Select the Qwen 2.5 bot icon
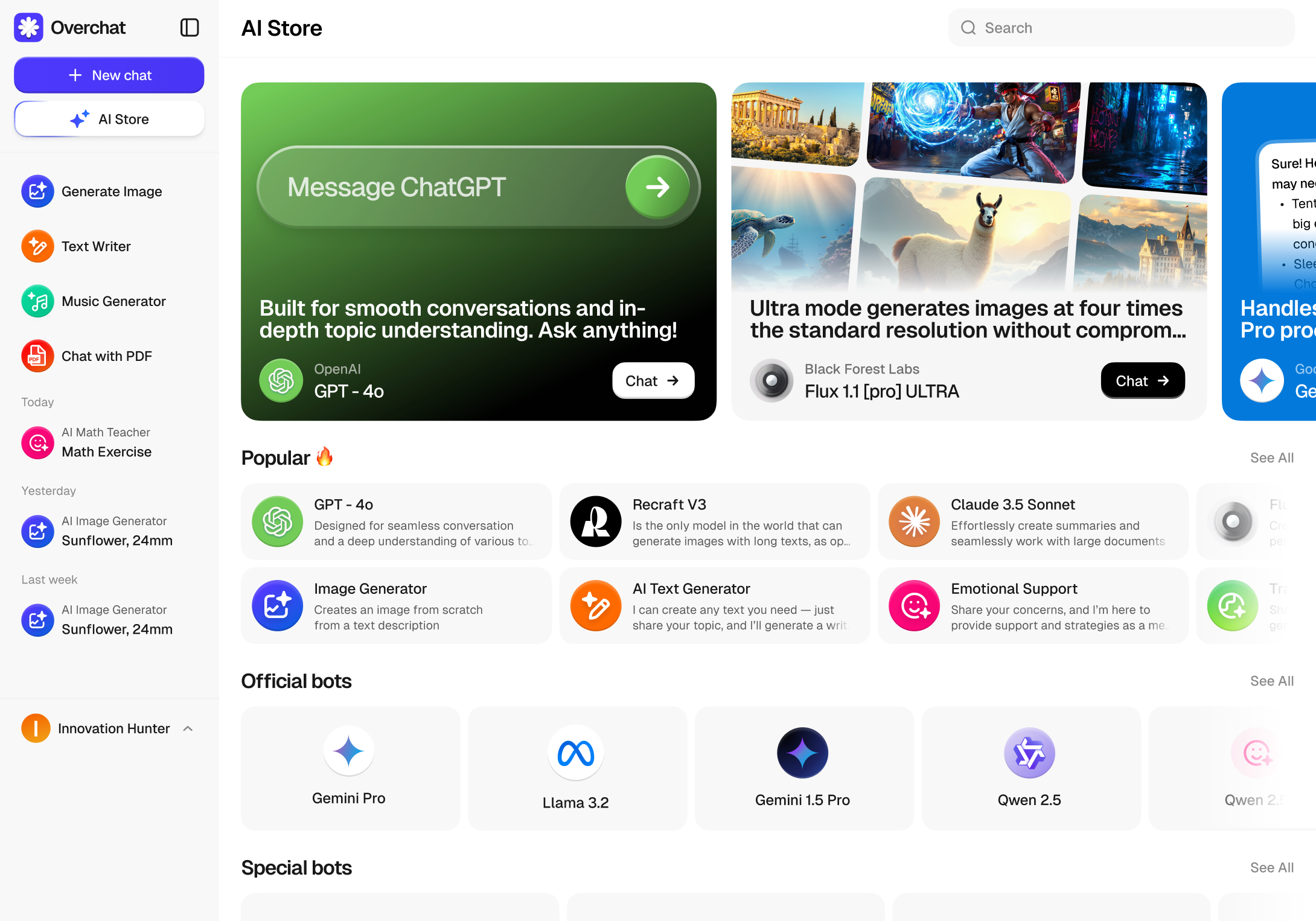The image size is (1316, 921). click(1029, 753)
